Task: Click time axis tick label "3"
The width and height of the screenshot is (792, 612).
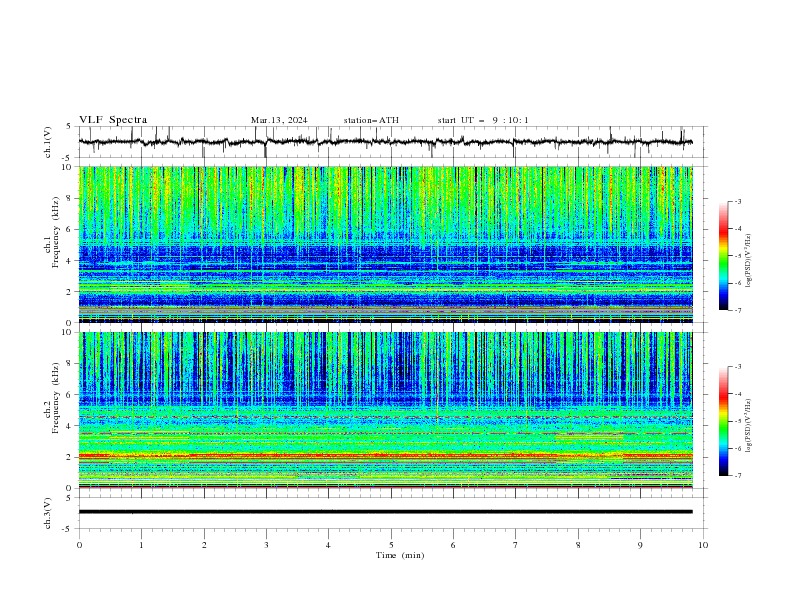Action: pos(266,545)
